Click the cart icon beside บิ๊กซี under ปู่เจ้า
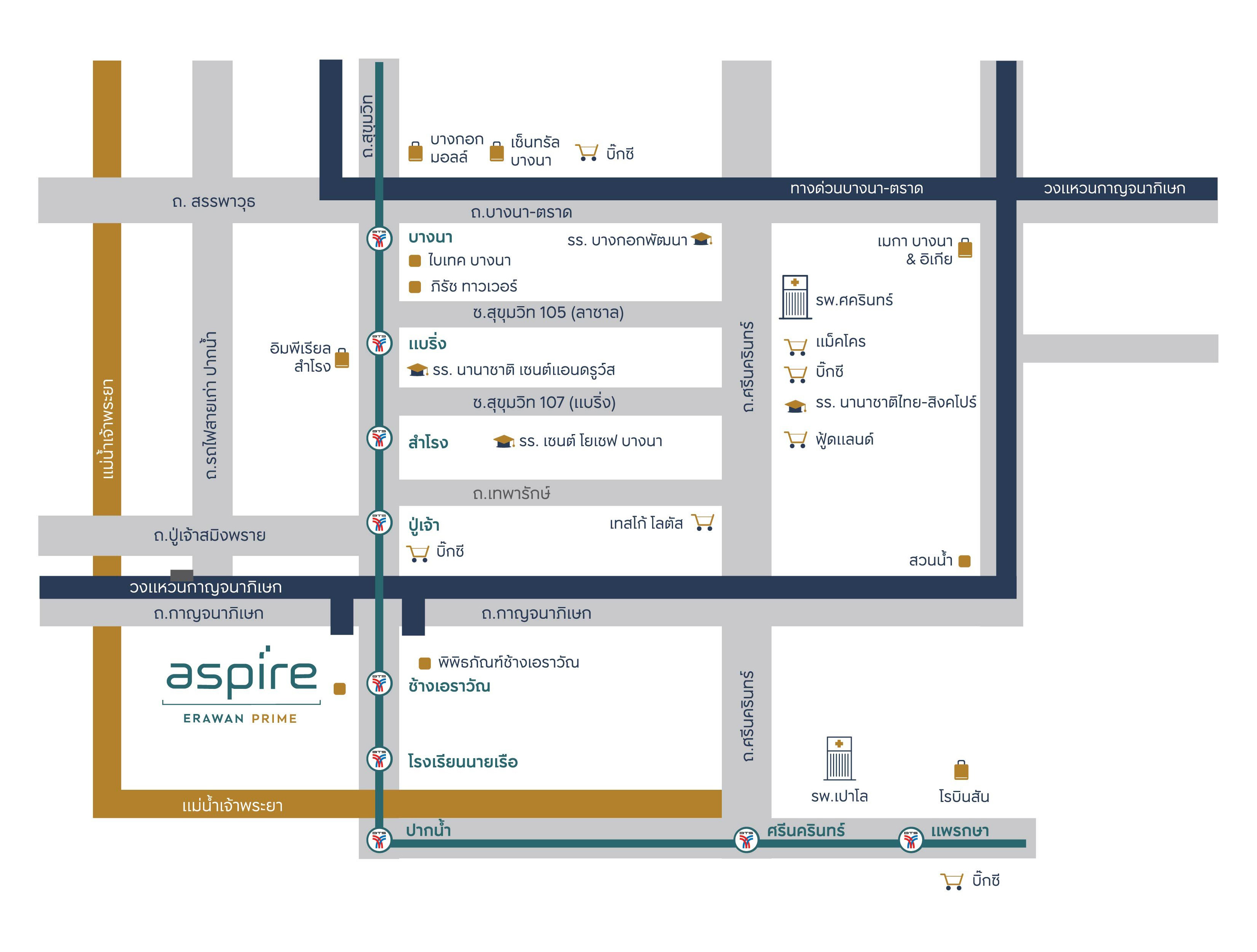This screenshot has height=952, width=1257. pyautogui.click(x=418, y=553)
